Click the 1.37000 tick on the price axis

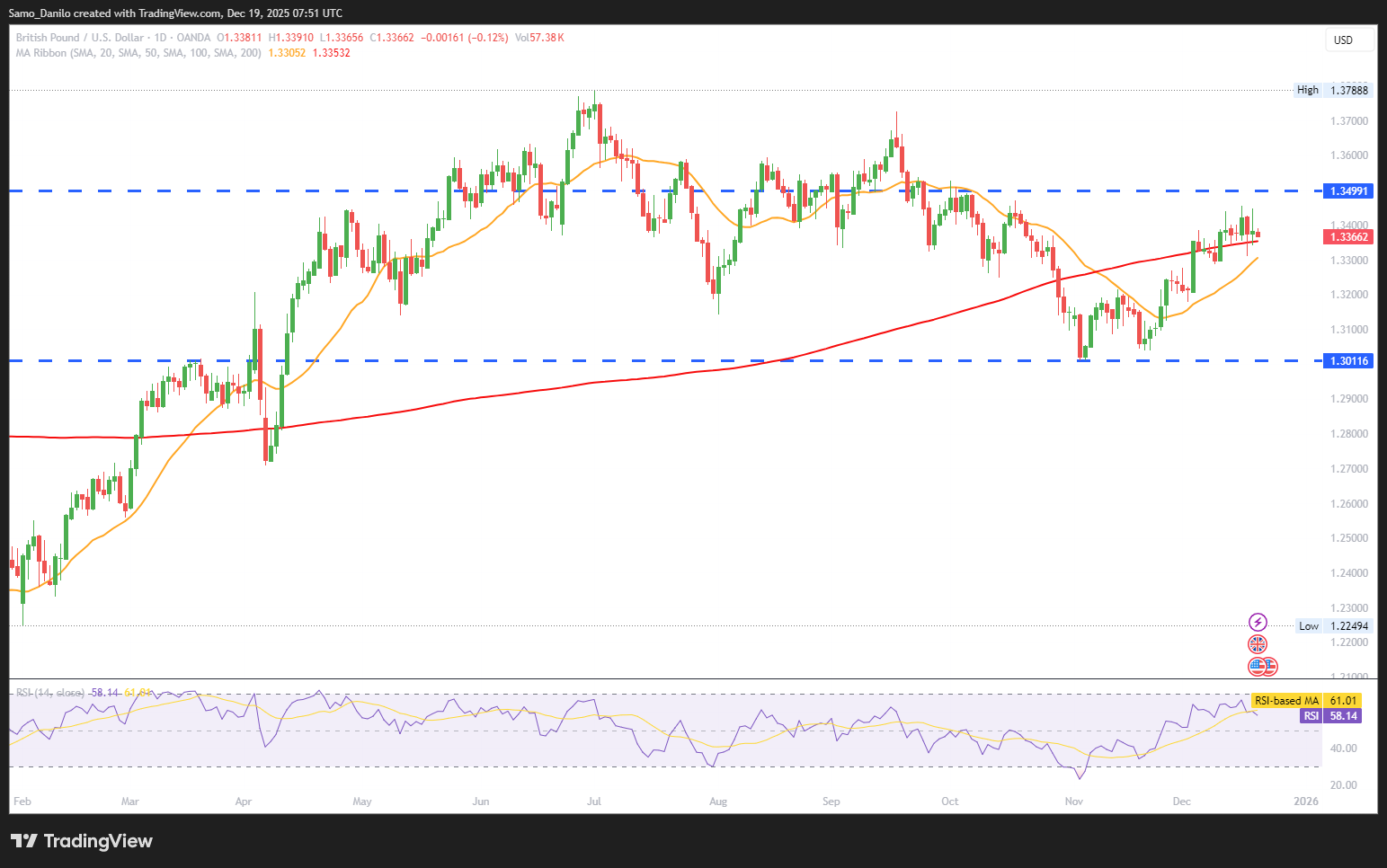tap(1348, 121)
